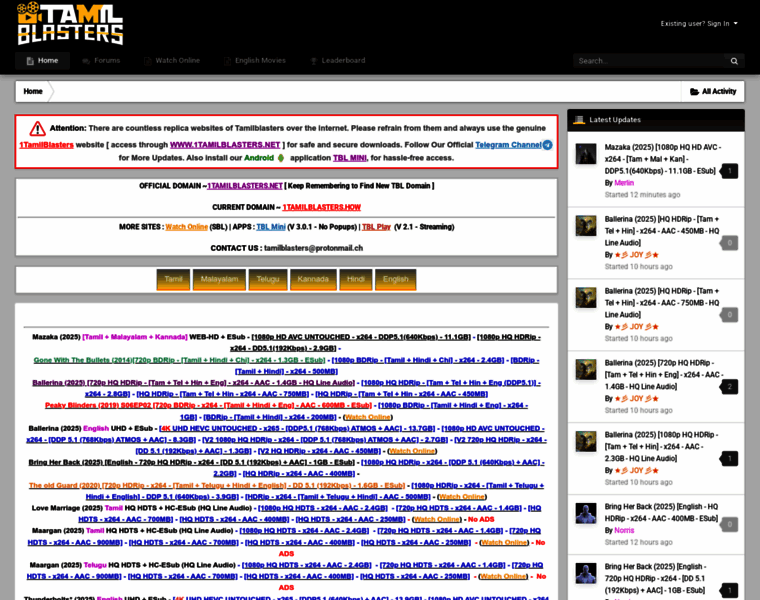760x600 pixels.
Task: Click avatar of Ballerina 450MB topic
Action: tap(586, 226)
